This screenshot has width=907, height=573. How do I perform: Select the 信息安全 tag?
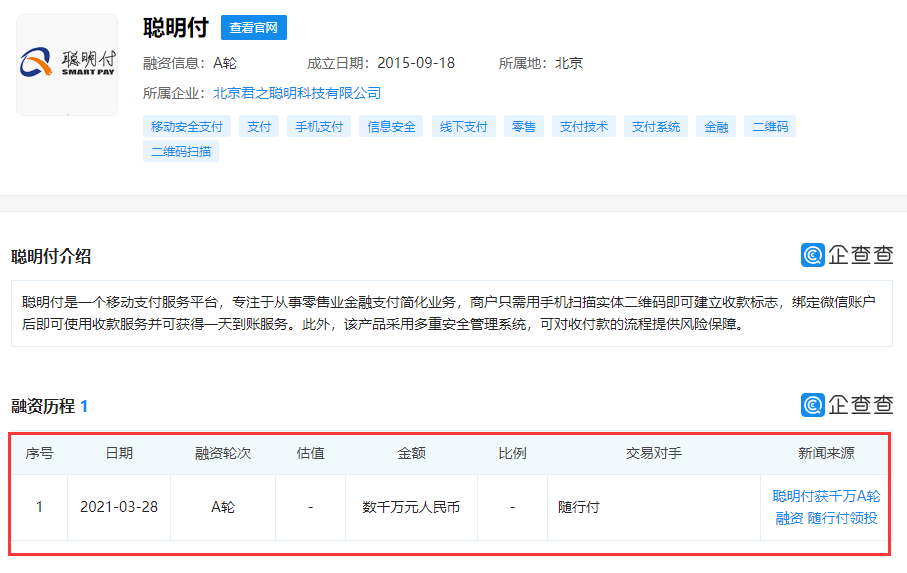click(x=391, y=127)
